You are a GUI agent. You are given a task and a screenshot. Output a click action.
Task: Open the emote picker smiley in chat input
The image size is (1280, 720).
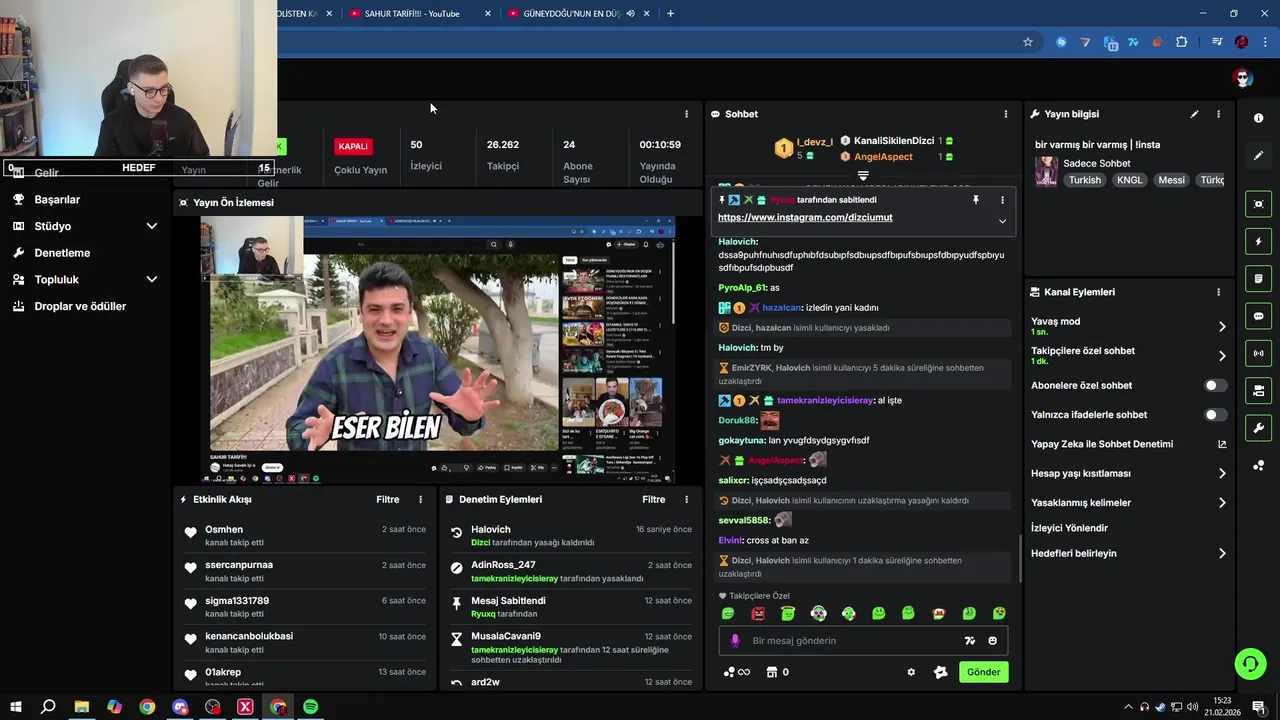pos(992,641)
